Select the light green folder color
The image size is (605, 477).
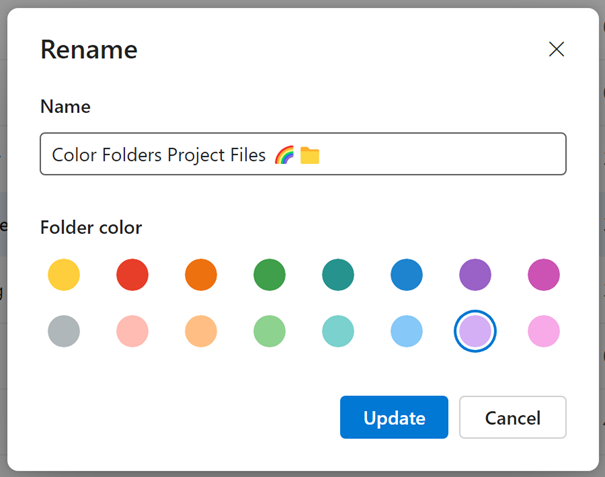269,331
